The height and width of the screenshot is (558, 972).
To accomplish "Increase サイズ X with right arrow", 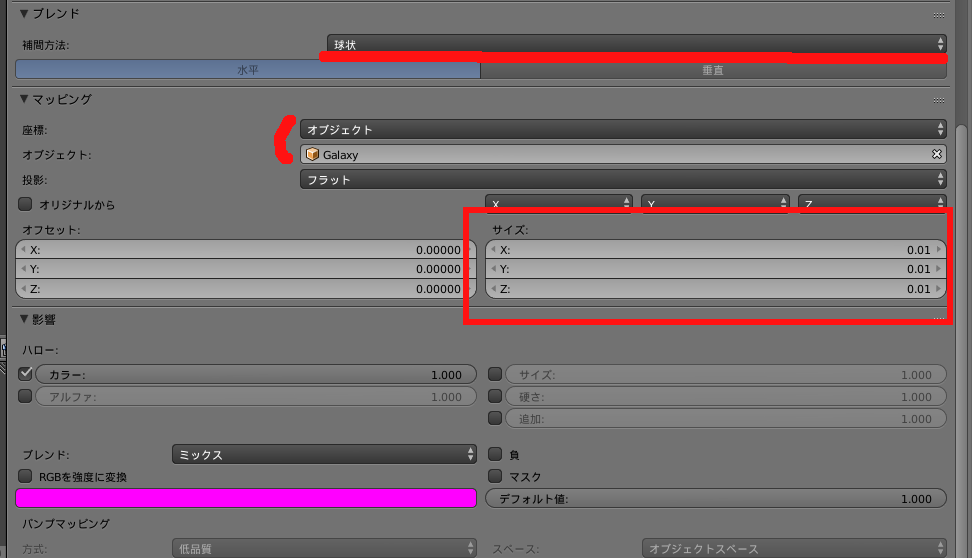I will tap(939, 249).
